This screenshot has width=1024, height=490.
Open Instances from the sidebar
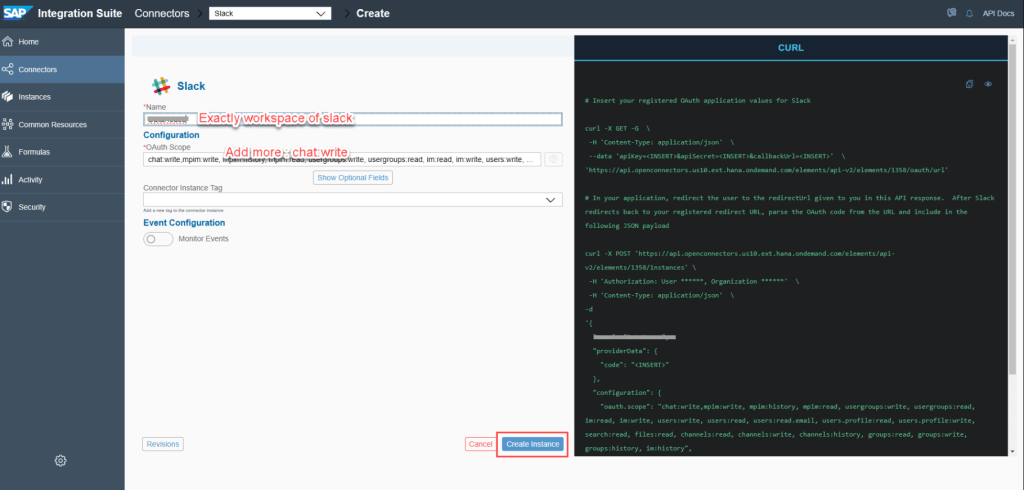point(34,97)
